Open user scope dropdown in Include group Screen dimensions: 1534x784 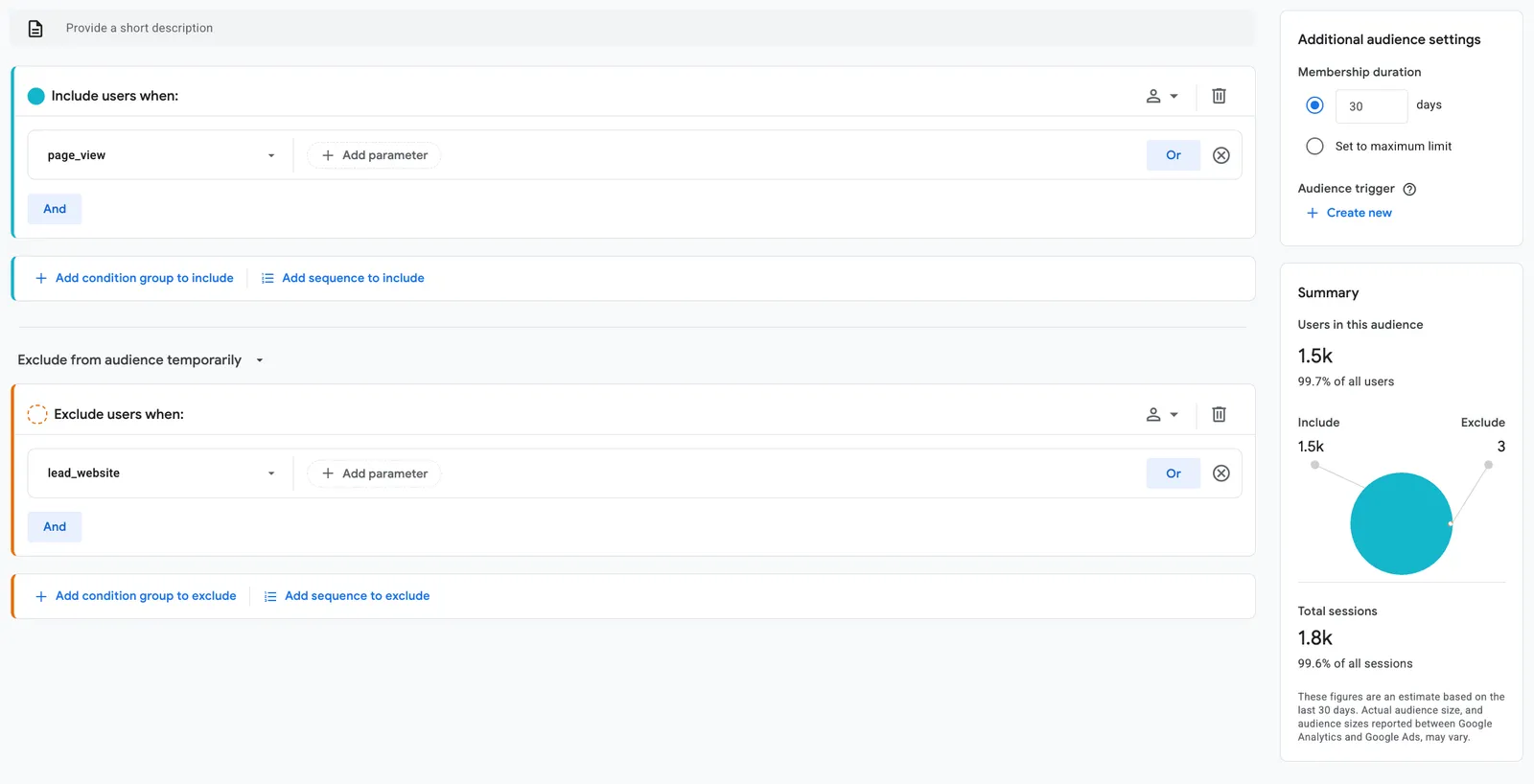click(x=1162, y=96)
